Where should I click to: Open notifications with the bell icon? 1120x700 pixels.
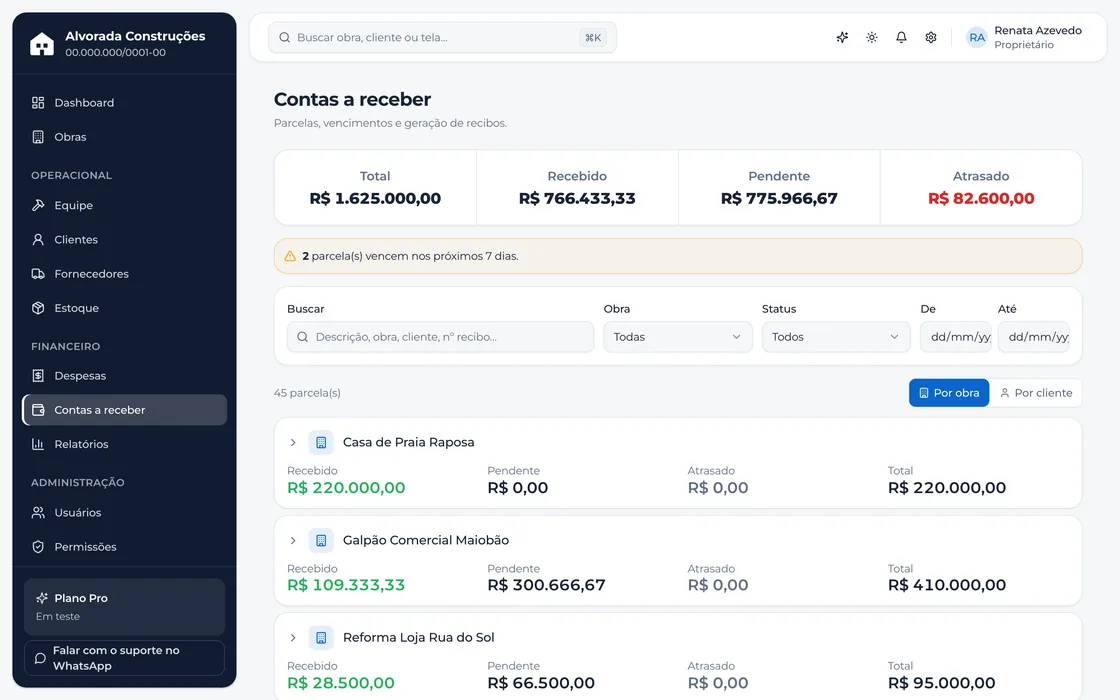(x=901, y=37)
